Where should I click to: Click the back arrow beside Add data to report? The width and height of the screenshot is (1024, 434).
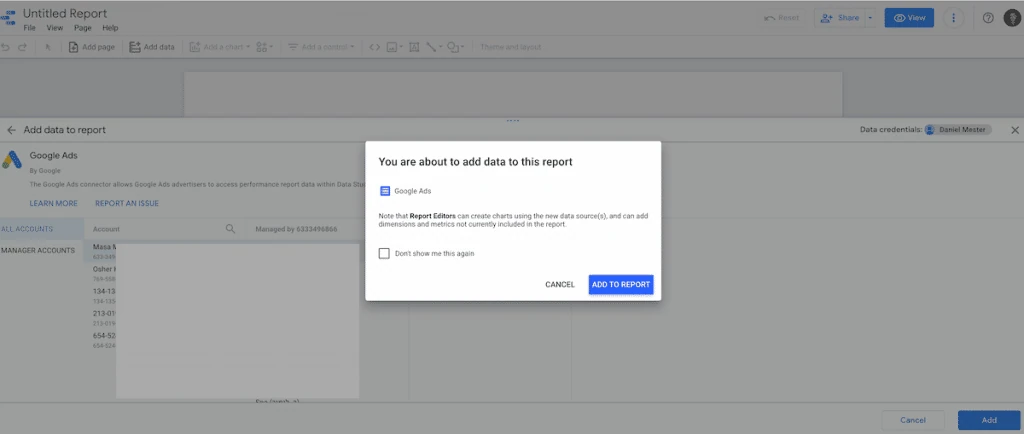11,130
